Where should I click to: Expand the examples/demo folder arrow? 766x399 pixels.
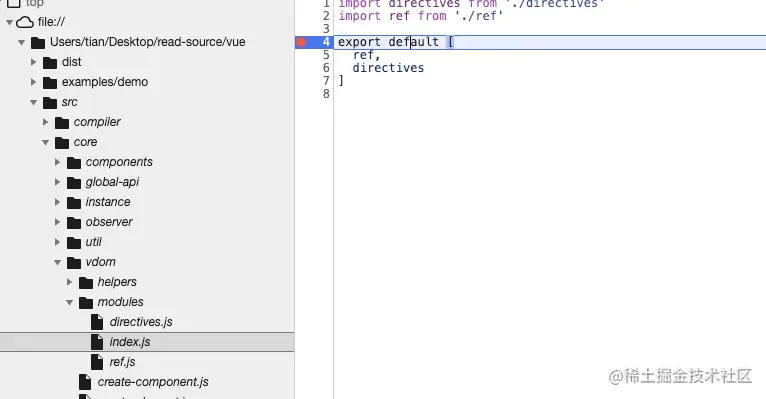pyautogui.click(x=33, y=82)
